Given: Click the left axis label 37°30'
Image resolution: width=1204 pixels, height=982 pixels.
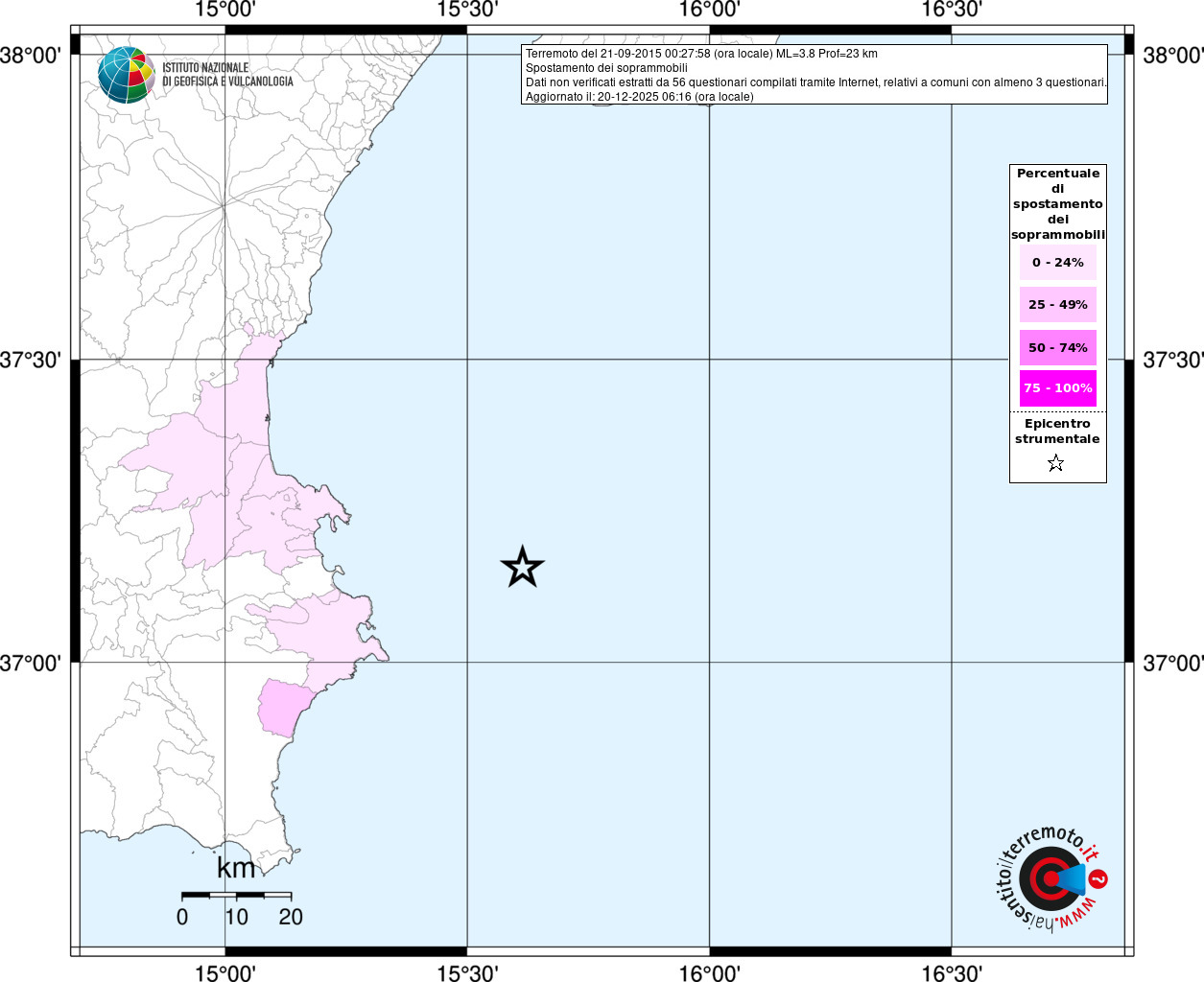Looking at the screenshot, I should [x=31, y=360].
